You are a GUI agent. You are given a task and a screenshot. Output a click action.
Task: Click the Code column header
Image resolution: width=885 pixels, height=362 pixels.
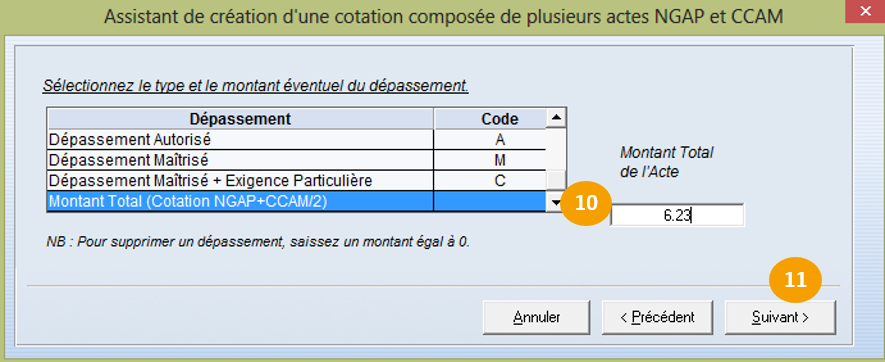tap(490, 119)
